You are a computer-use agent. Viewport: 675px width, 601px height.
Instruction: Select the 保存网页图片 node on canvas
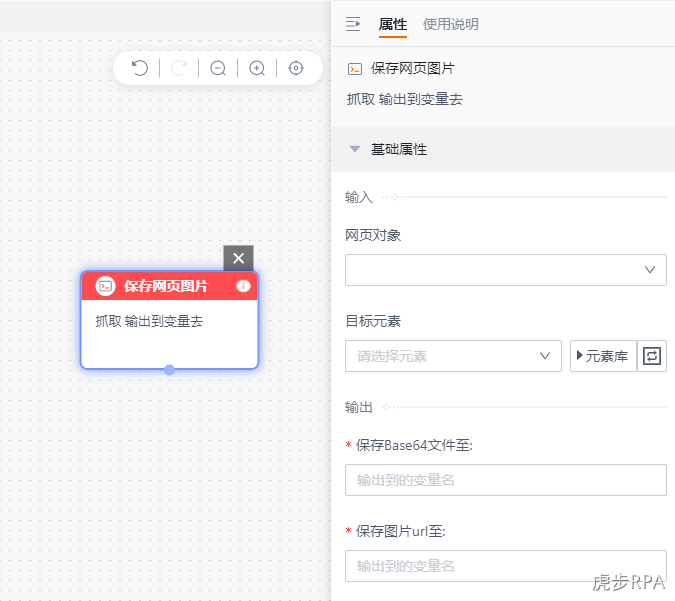click(170, 320)
